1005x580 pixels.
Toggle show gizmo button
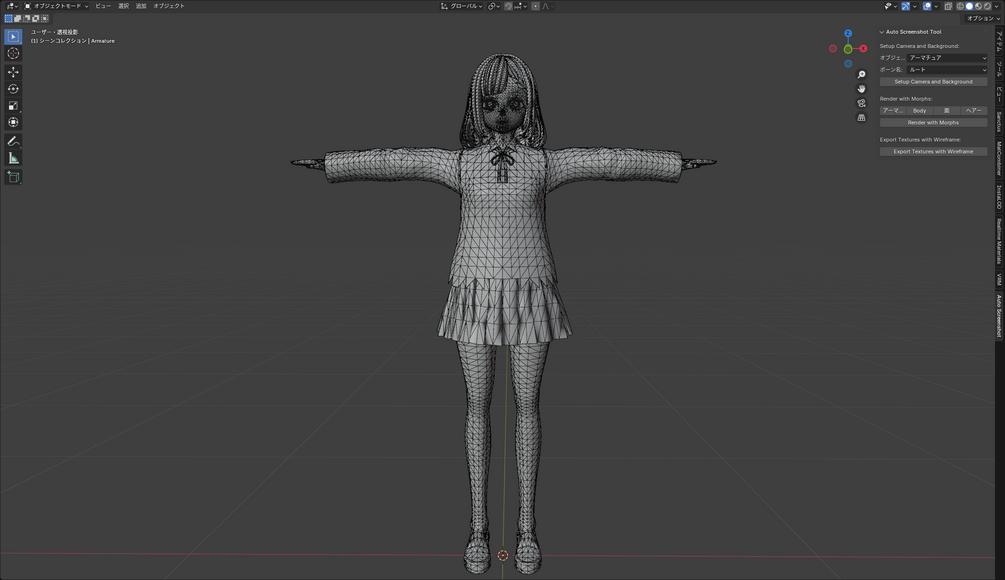[906, 6]
